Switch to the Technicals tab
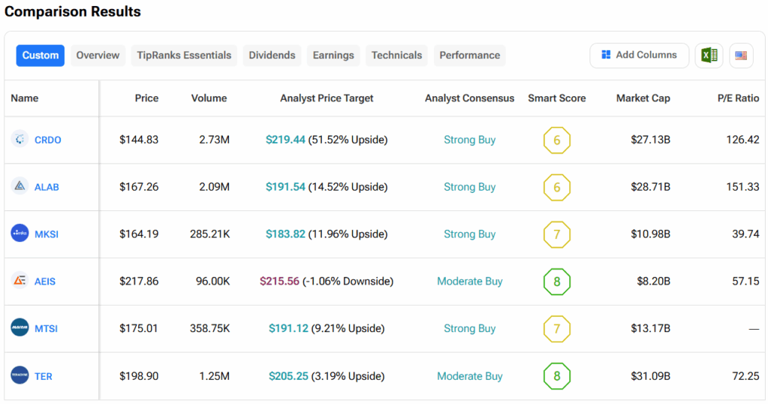 [396, 55]
